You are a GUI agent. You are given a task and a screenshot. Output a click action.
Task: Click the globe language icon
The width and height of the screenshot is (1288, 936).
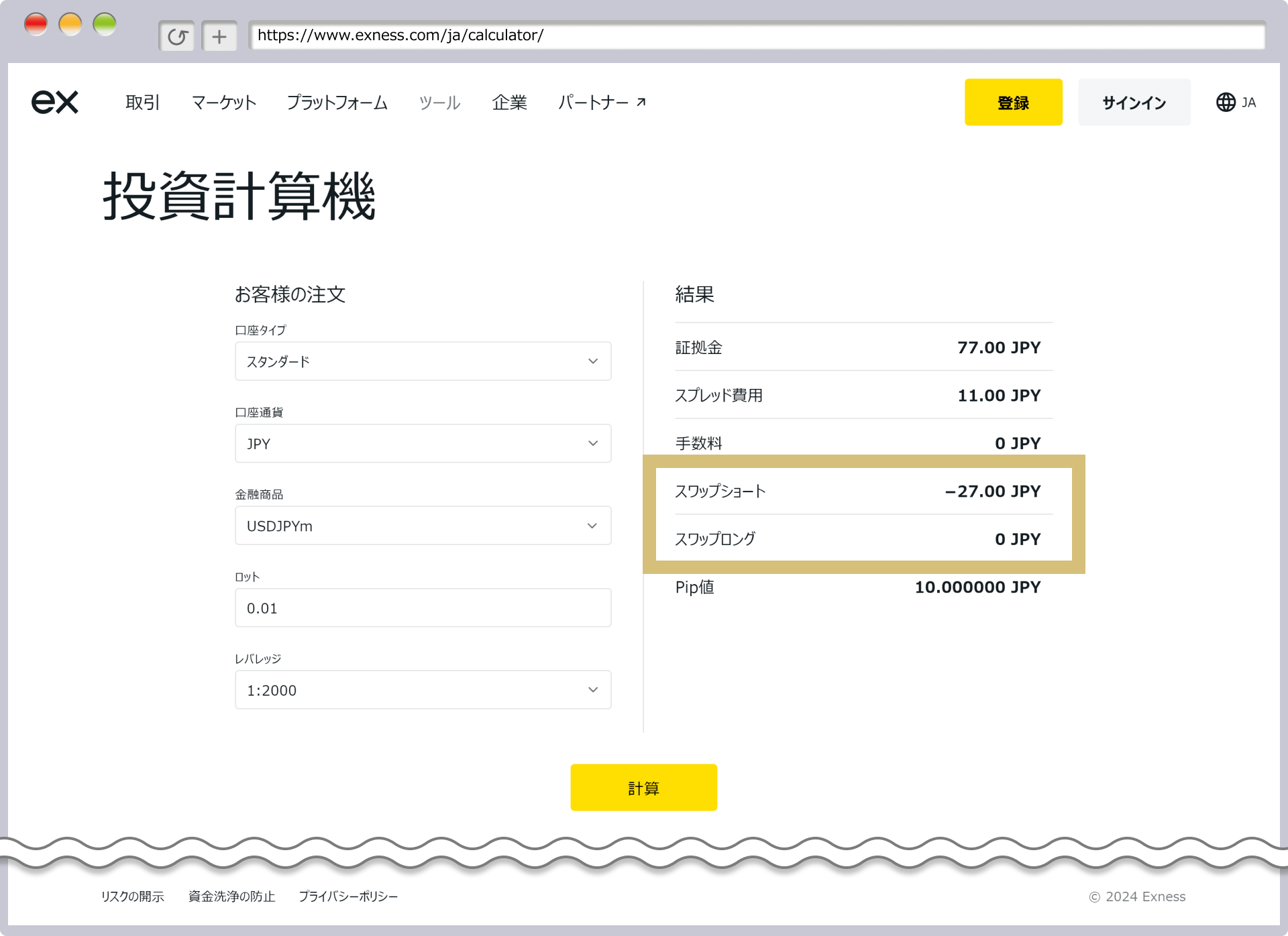tap(1226, 102)
